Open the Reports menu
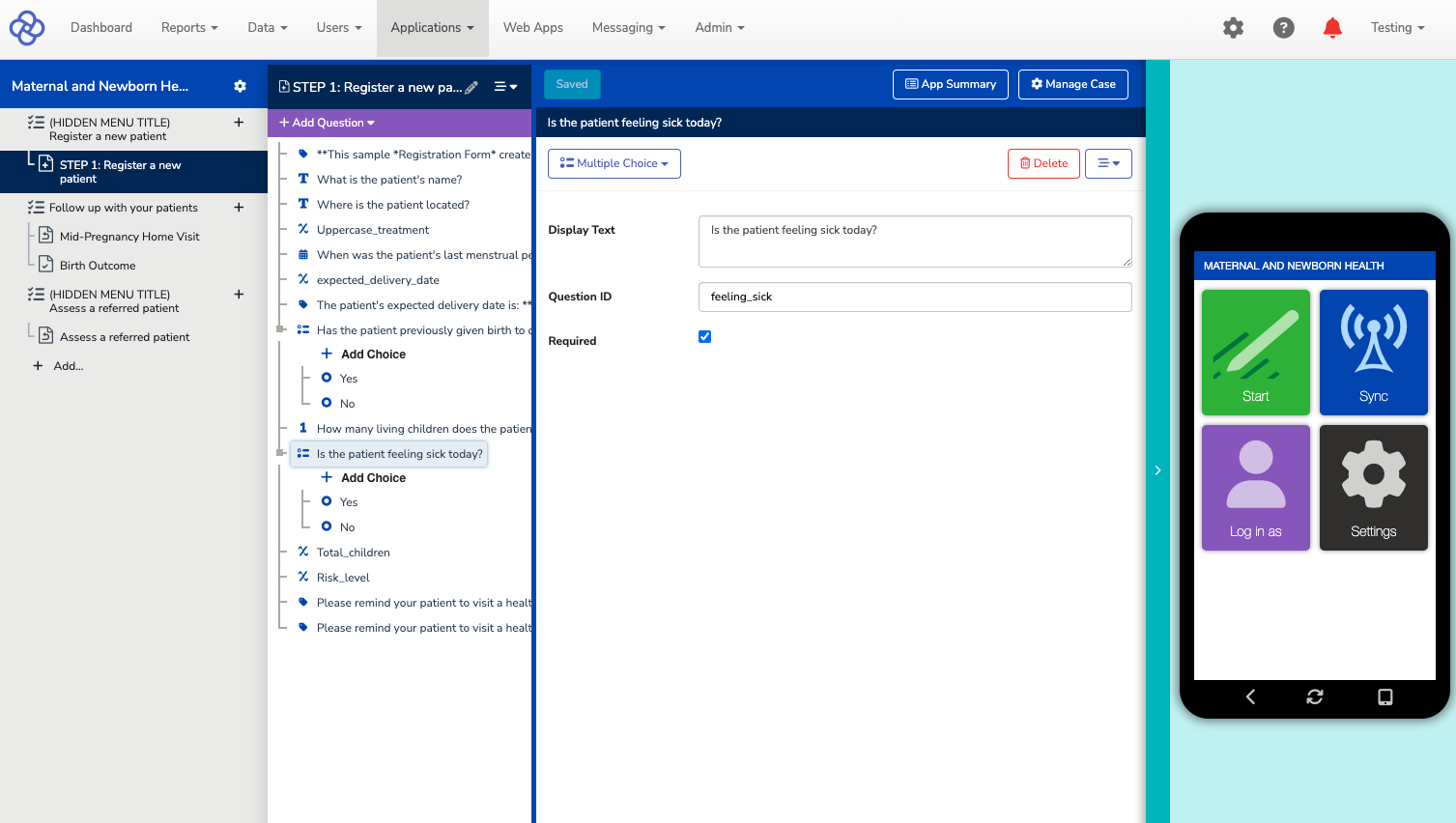Screen dimensions: 1456x823 click(x=189, y=28)
